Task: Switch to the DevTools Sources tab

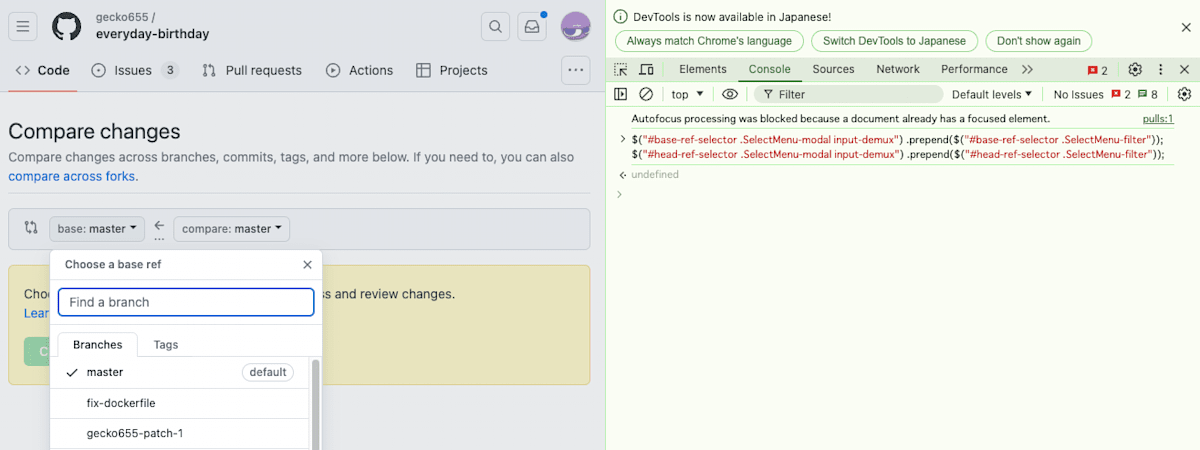Action: pos(833,69)
